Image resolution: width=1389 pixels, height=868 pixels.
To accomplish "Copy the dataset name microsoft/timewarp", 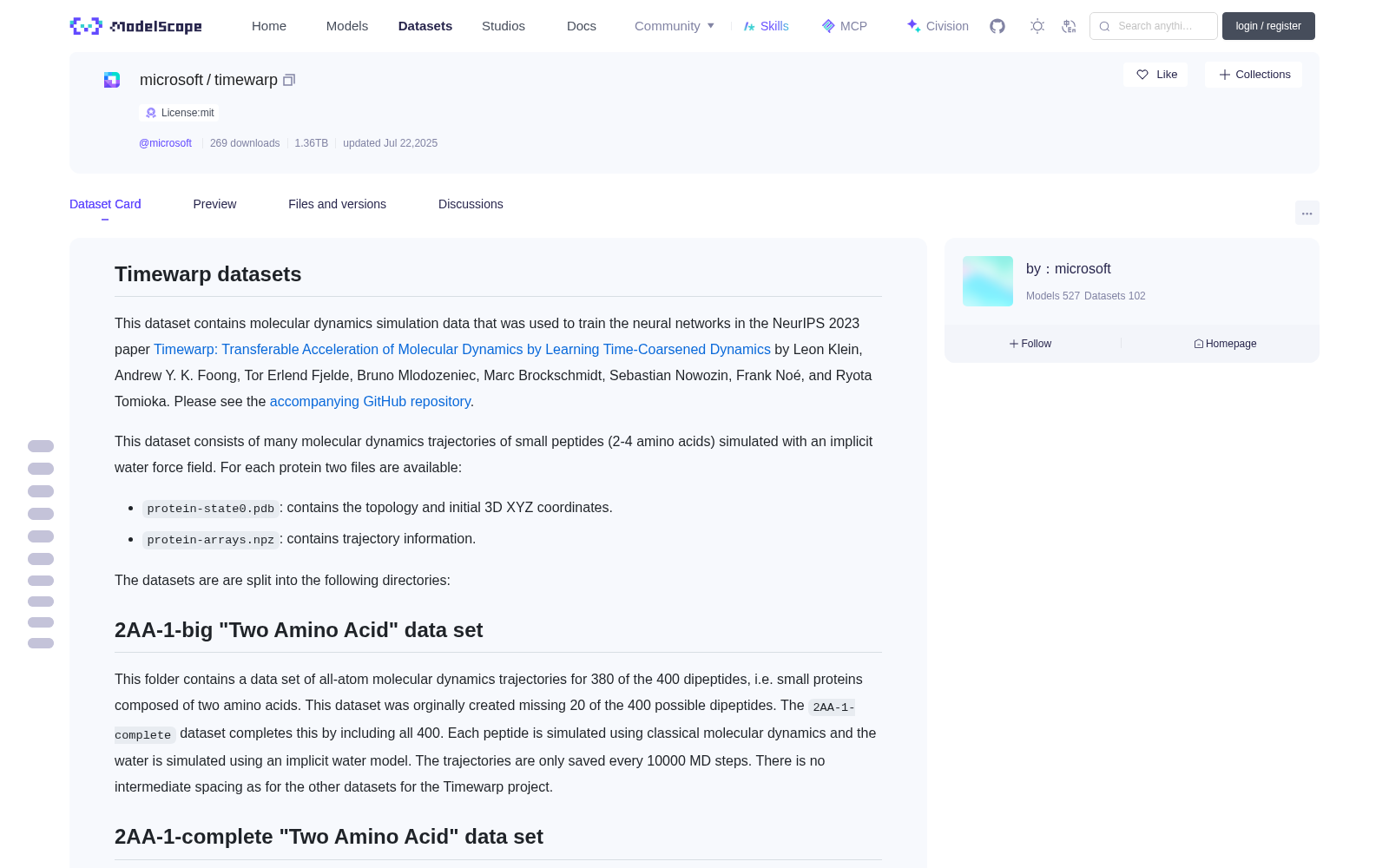I will pyautogui.click(x=289, y=80).
